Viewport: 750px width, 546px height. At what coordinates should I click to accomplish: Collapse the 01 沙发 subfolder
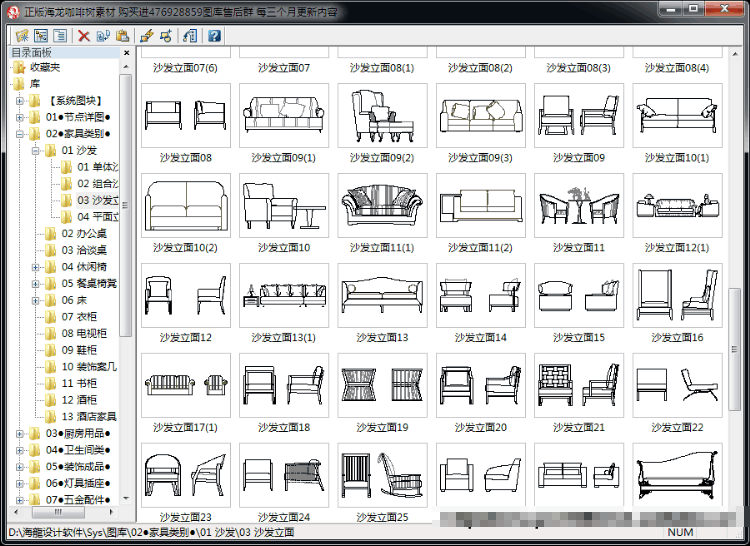[x=35, y=151]
